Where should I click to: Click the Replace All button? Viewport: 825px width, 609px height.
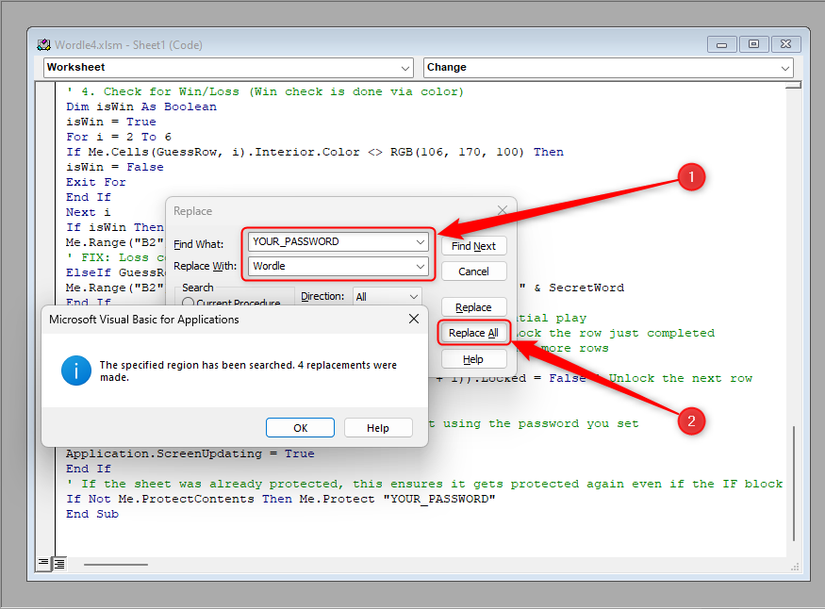pyautogui.click(x=473, y=331)
